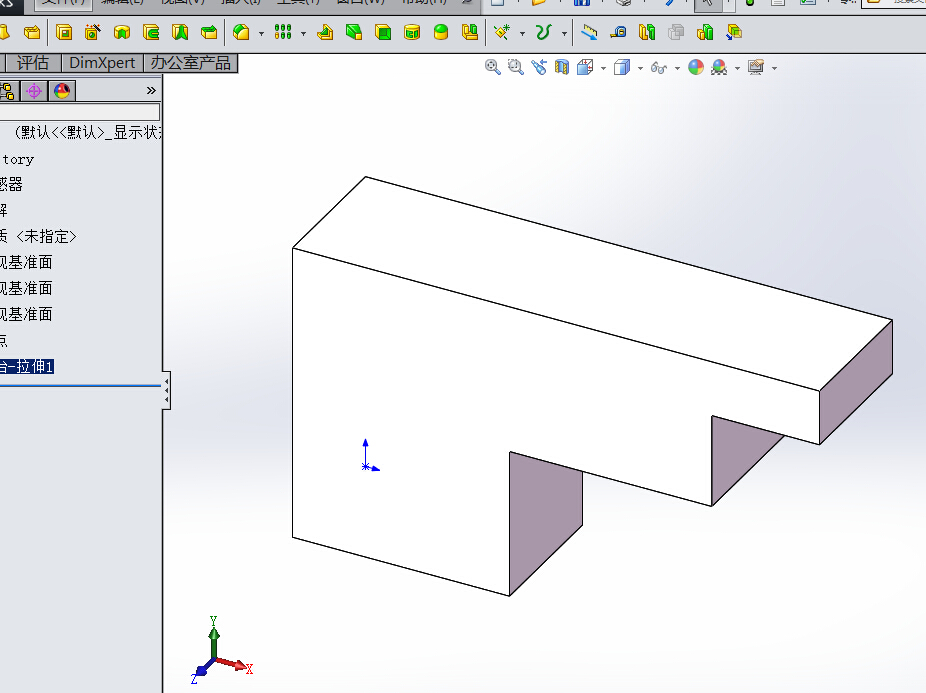Viewport: 926px width, 693px height.
Task: Expand the Fillet dropdown arrow
Action: pos(261,34)
